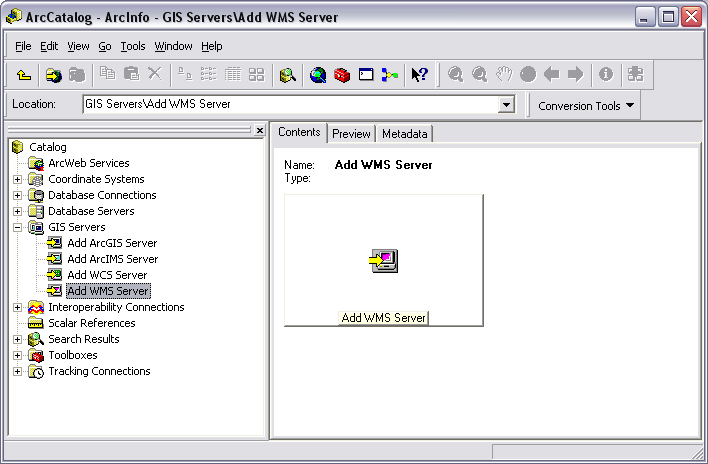Click the Up One Level toolbar icon
The width and height of the screenshot is (708, 464).
23,74
